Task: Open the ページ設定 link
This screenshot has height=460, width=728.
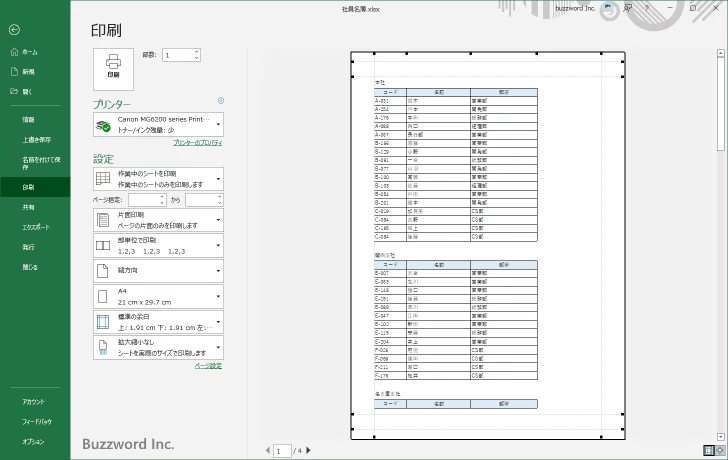Action: pos(208,366)
